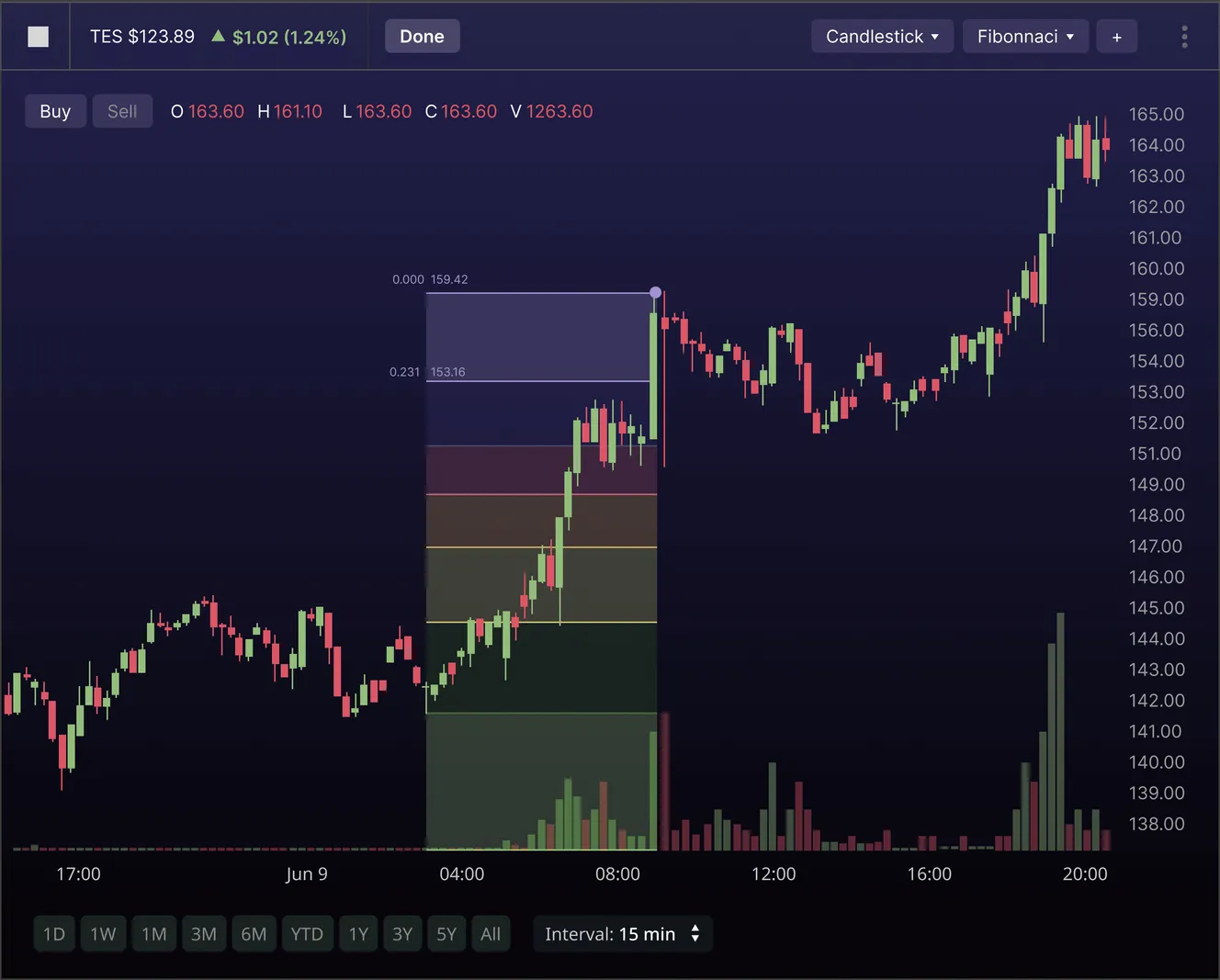Screen dimensions: 1220x980
Task: Switch to the All time range
Action: click(491, 934)
